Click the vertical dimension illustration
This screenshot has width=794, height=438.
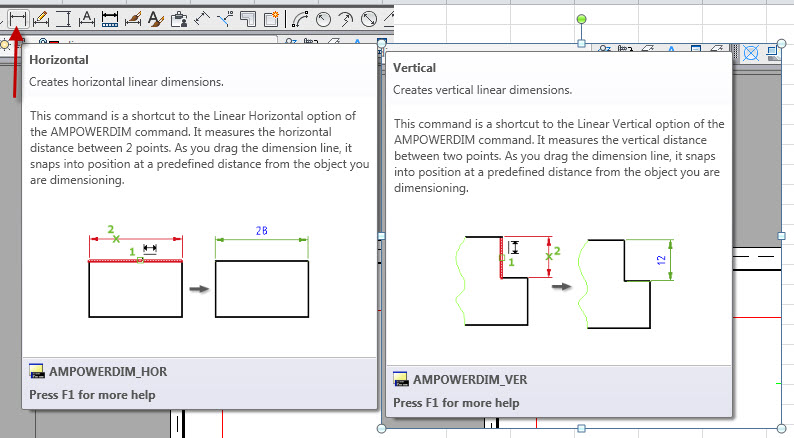pyautogui.click(x=565, y=282)
